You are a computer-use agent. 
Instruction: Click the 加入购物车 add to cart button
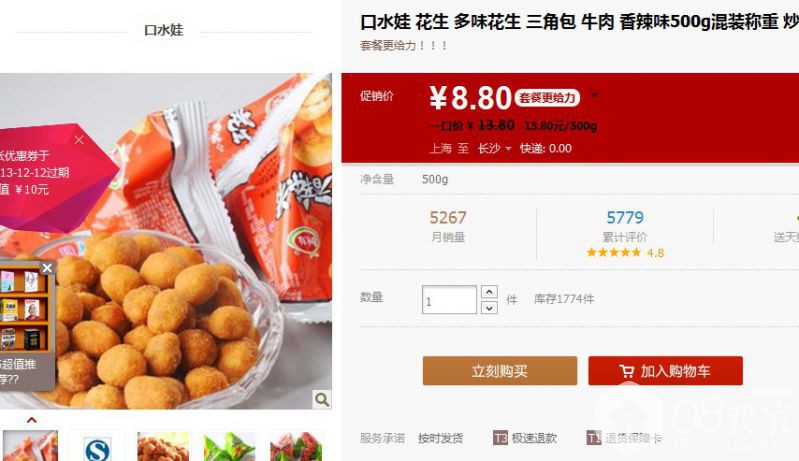(x=665, y=371)
